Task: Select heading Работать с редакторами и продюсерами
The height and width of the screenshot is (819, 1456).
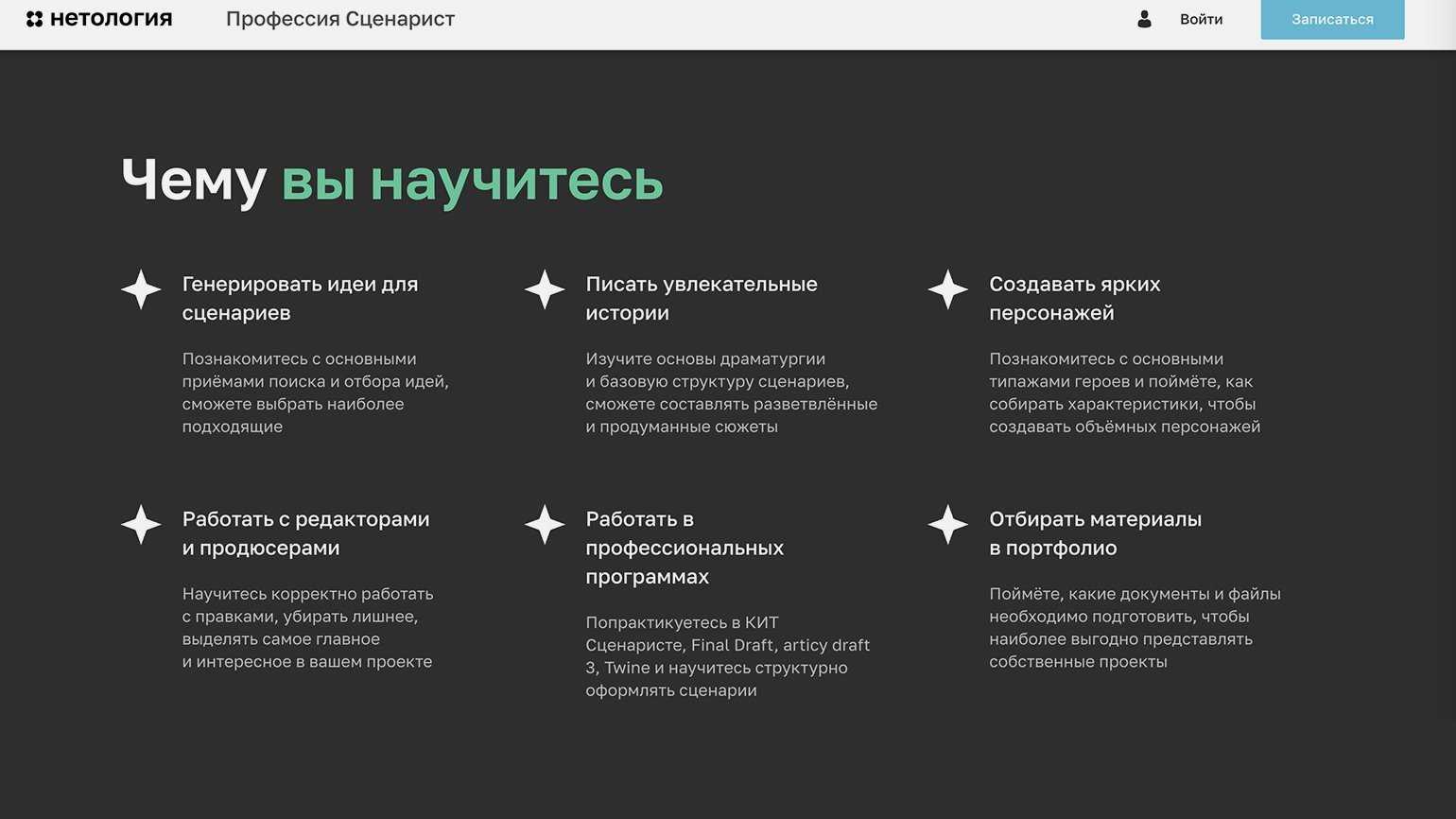Action: click(x=306, y=533)
